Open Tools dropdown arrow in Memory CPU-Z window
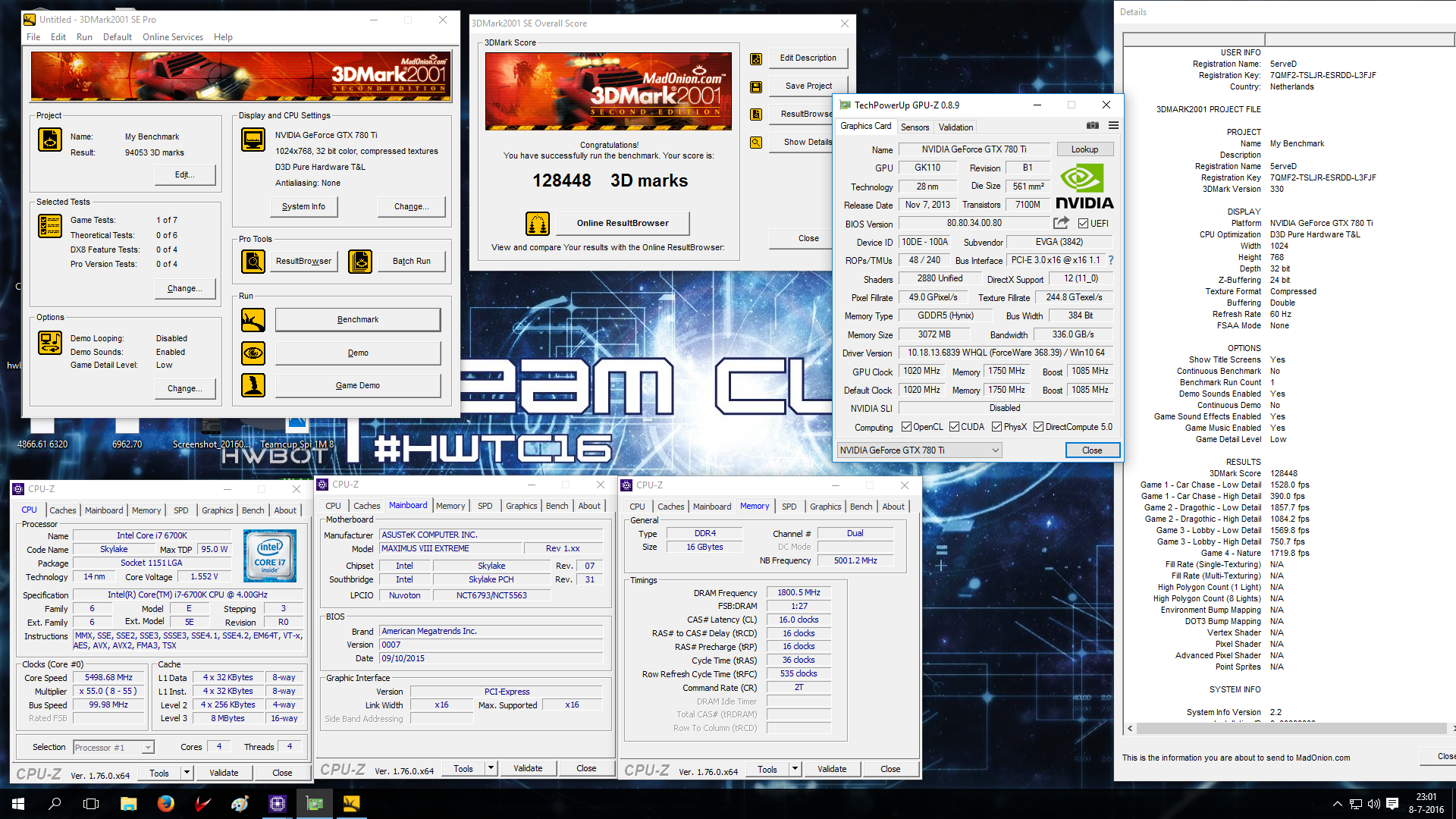This screenshot has width=1456, height=819. (x=795, y=769)
